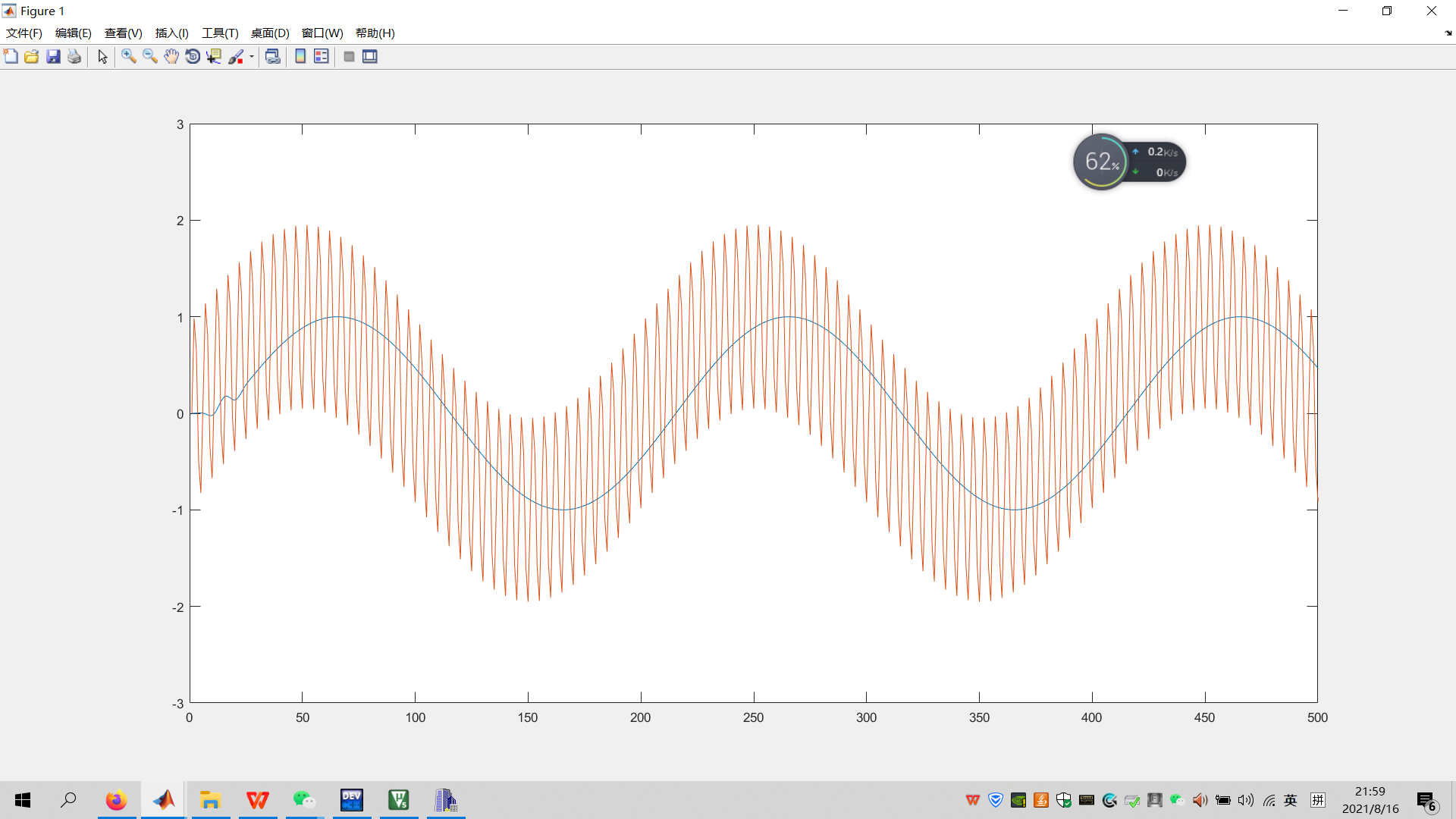Click the red speaker audio tray icon
The width and height of the screenshot is (1456, 819).
tap(1200, 800)
